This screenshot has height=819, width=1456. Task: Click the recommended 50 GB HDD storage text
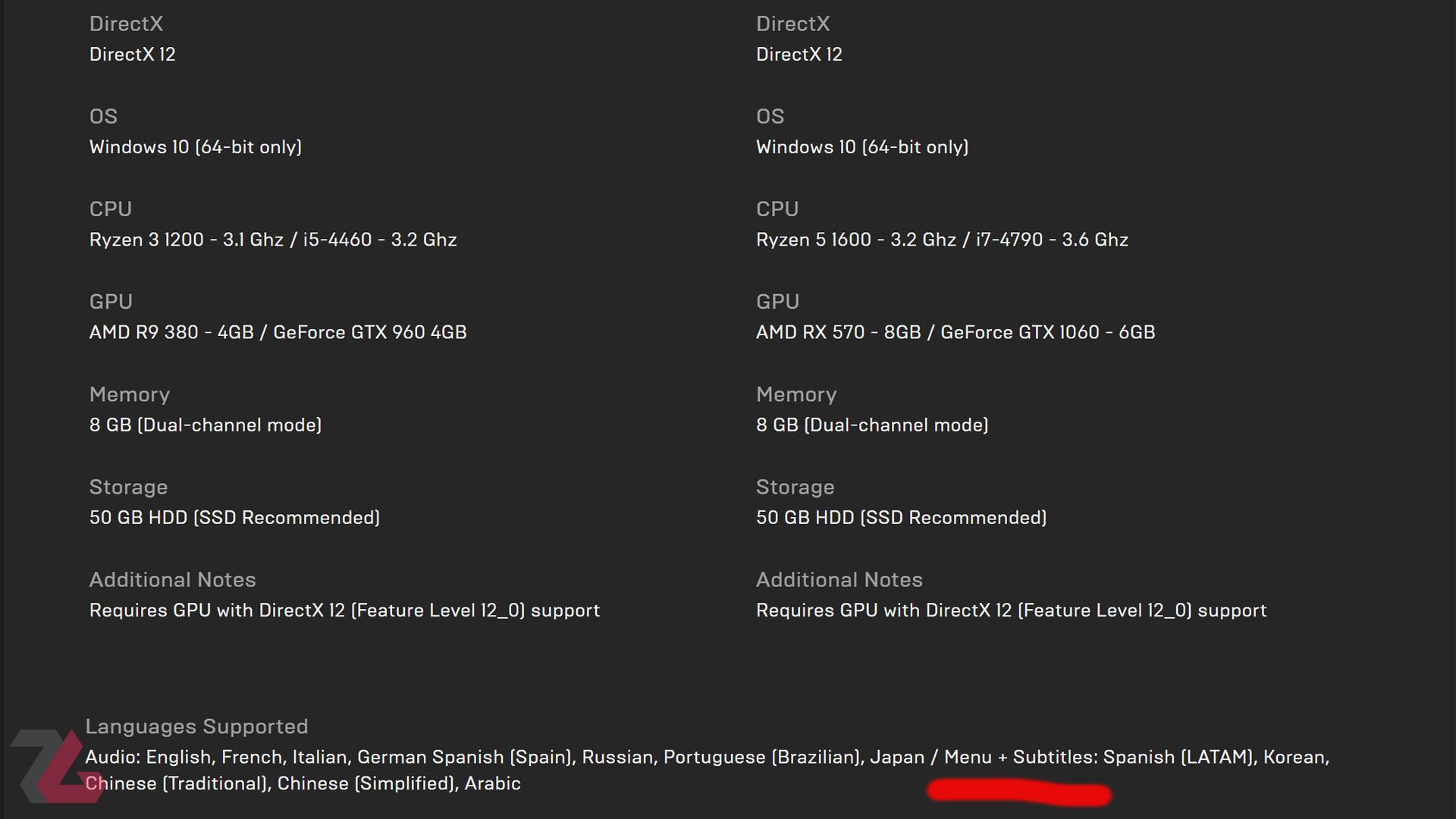coord(901,518)
